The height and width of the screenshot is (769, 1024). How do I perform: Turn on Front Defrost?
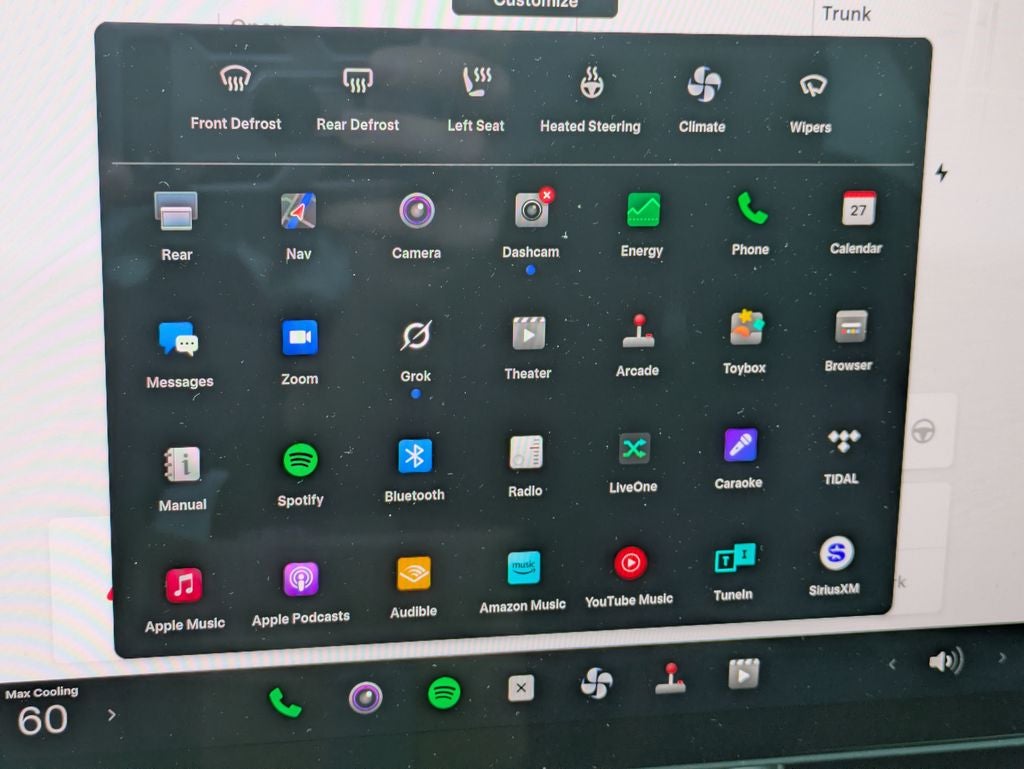click(235, 97)
